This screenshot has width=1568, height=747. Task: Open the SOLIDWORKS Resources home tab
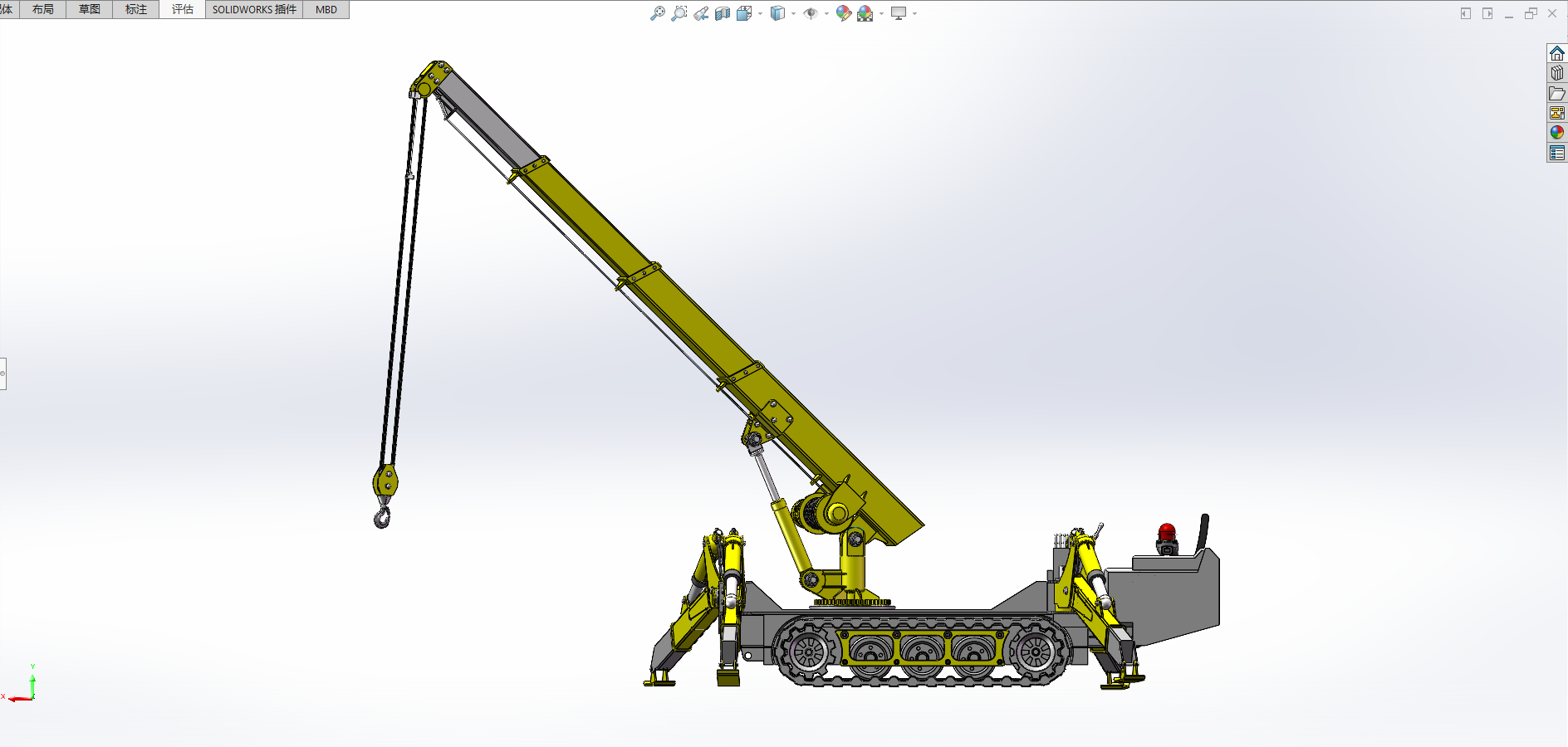pos(1557,53)
